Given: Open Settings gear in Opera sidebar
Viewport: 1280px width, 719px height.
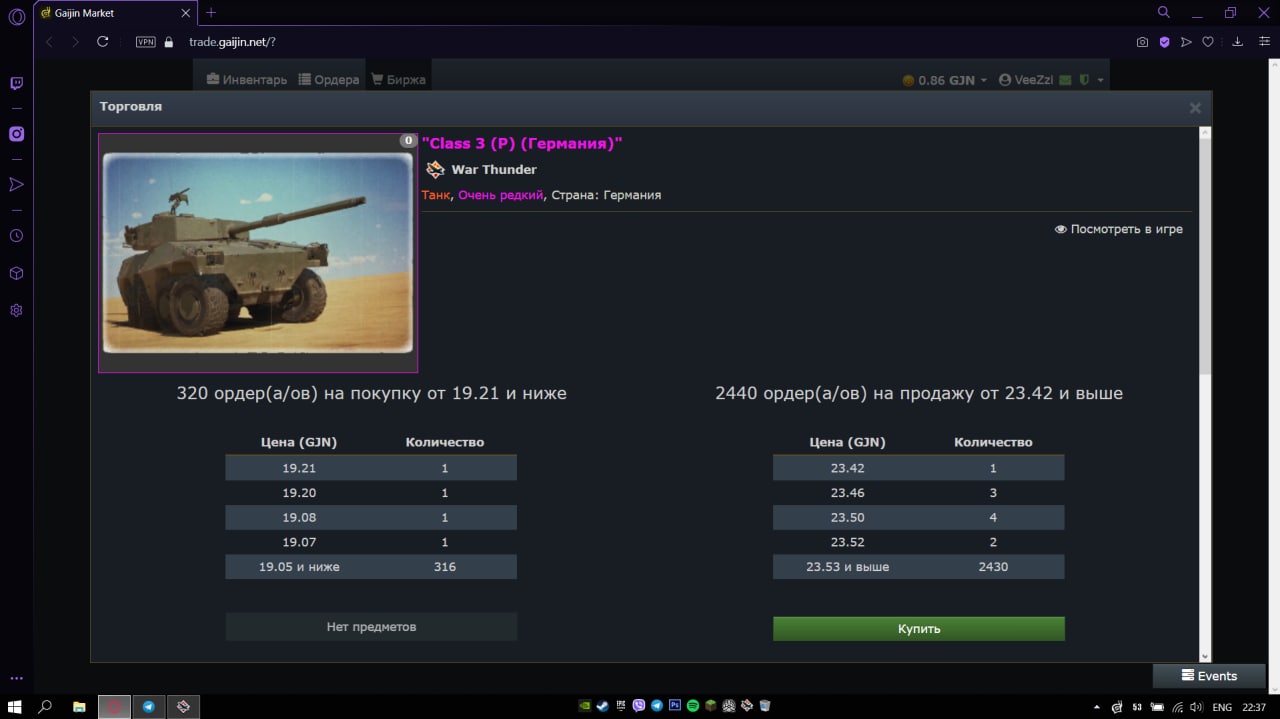Looking at the screenshot, I should click(x=16, y=310).
